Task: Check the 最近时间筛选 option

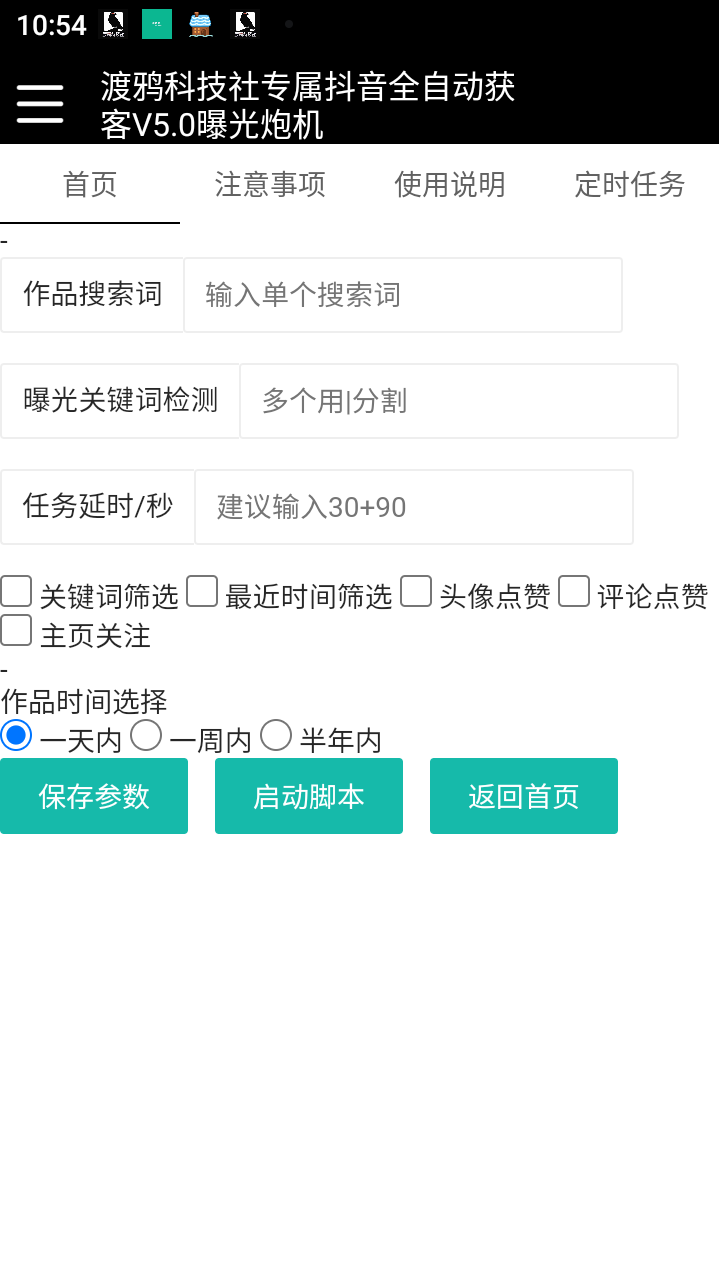Action: click(202, 591)
